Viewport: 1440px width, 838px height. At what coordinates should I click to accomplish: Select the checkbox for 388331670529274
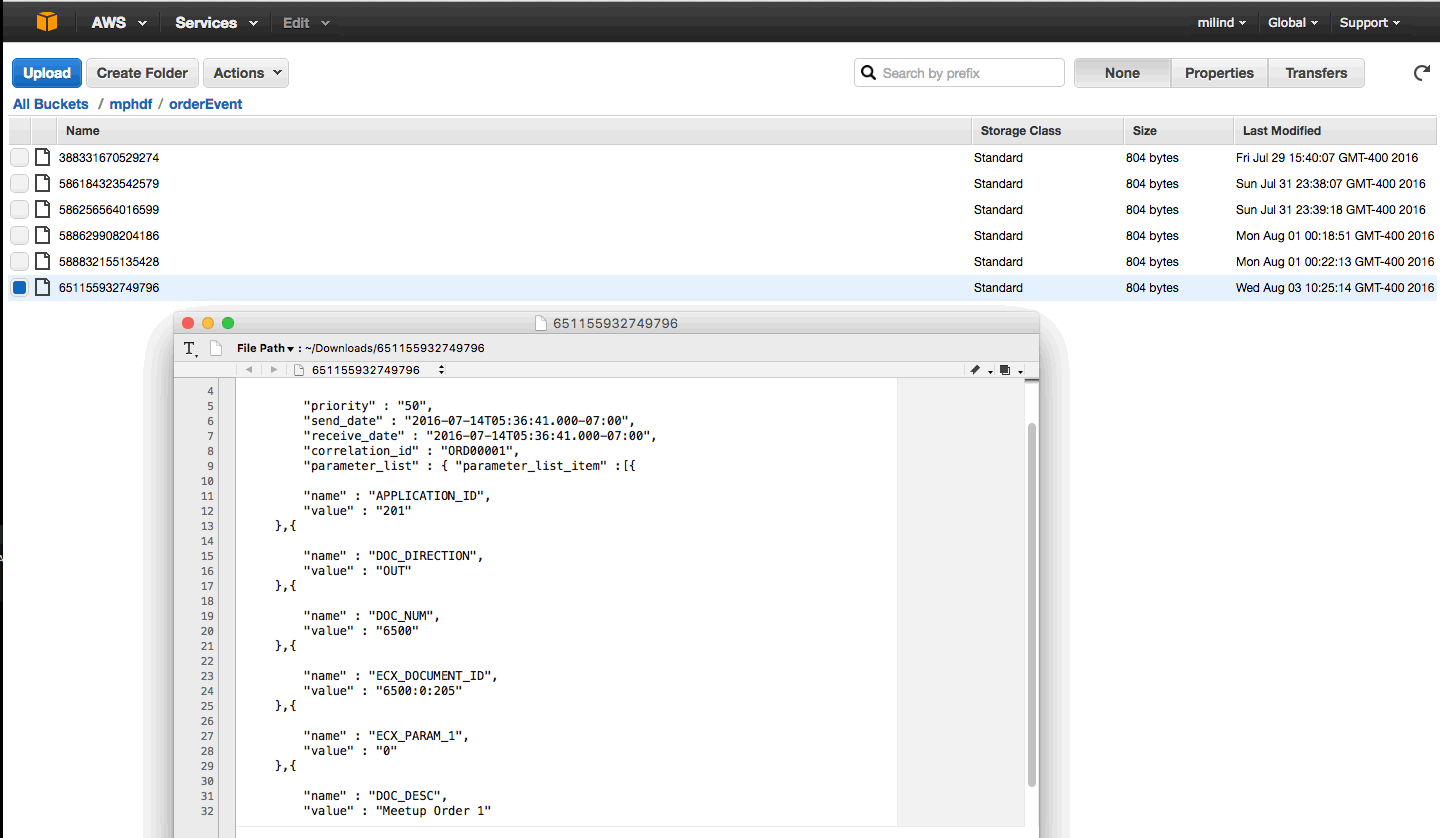pos(20,158)
